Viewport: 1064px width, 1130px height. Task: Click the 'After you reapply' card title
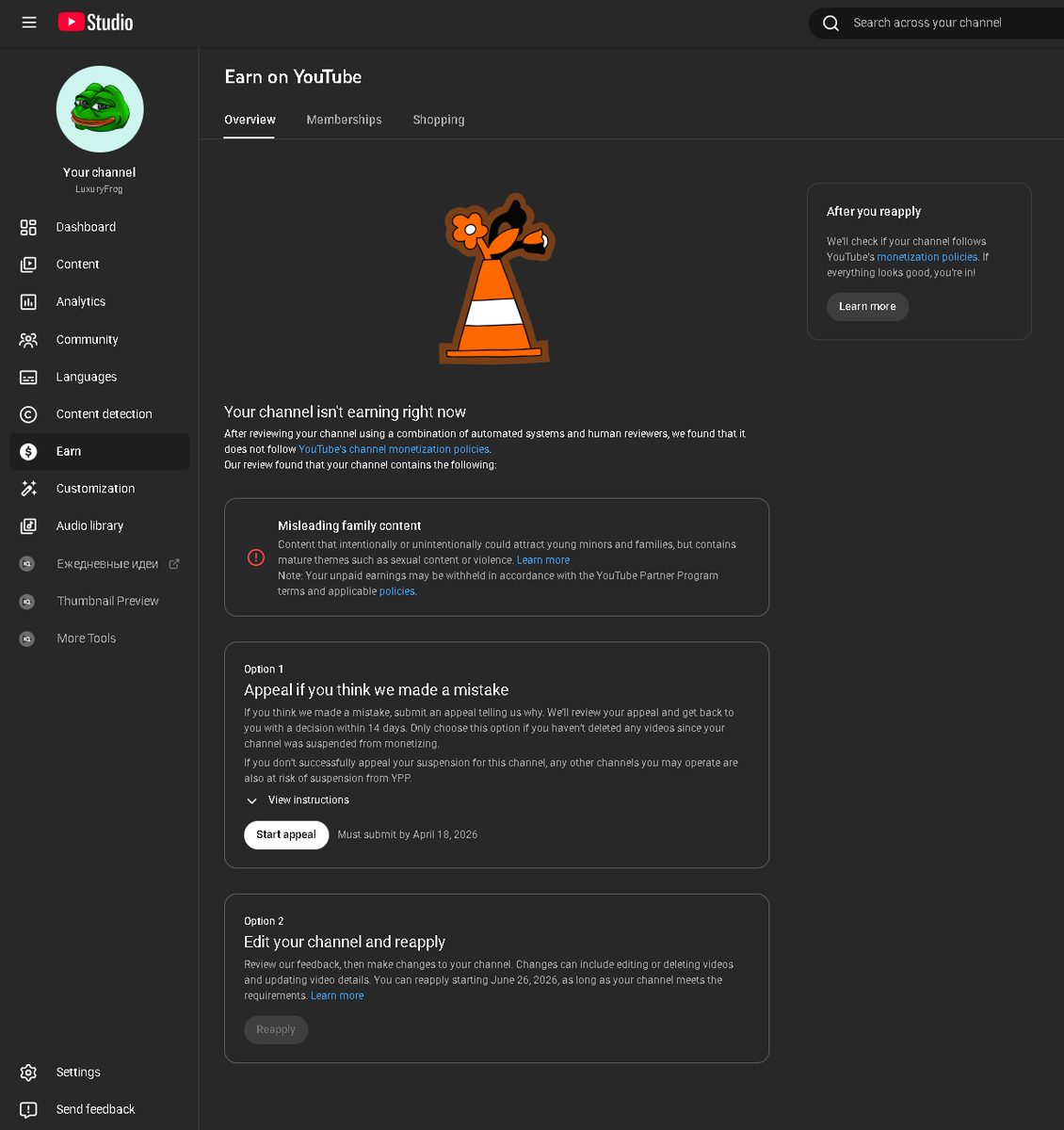874,212
